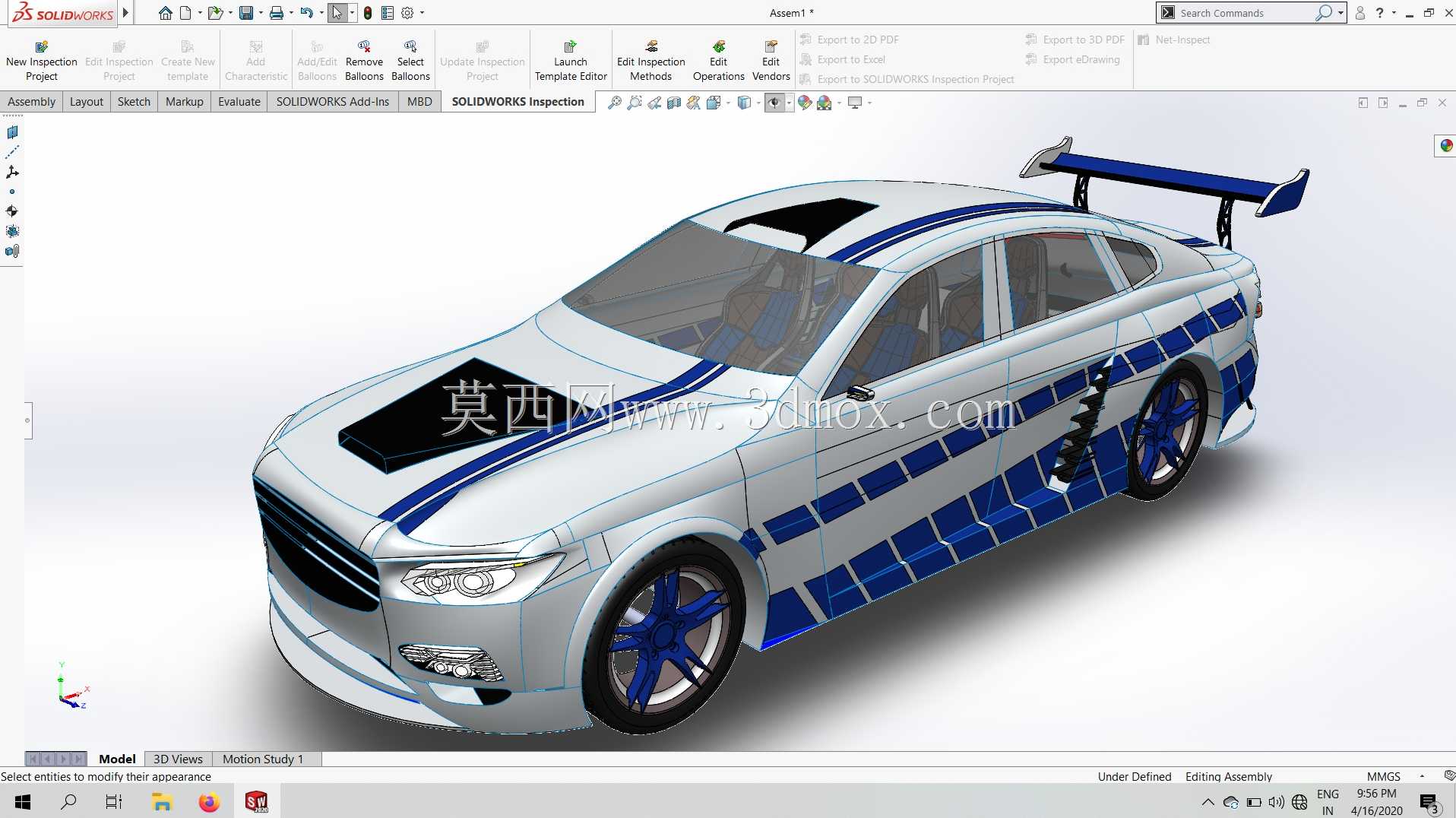Open Edit Operations
This screenshot has width=1456, height=818.
point(718,61)
